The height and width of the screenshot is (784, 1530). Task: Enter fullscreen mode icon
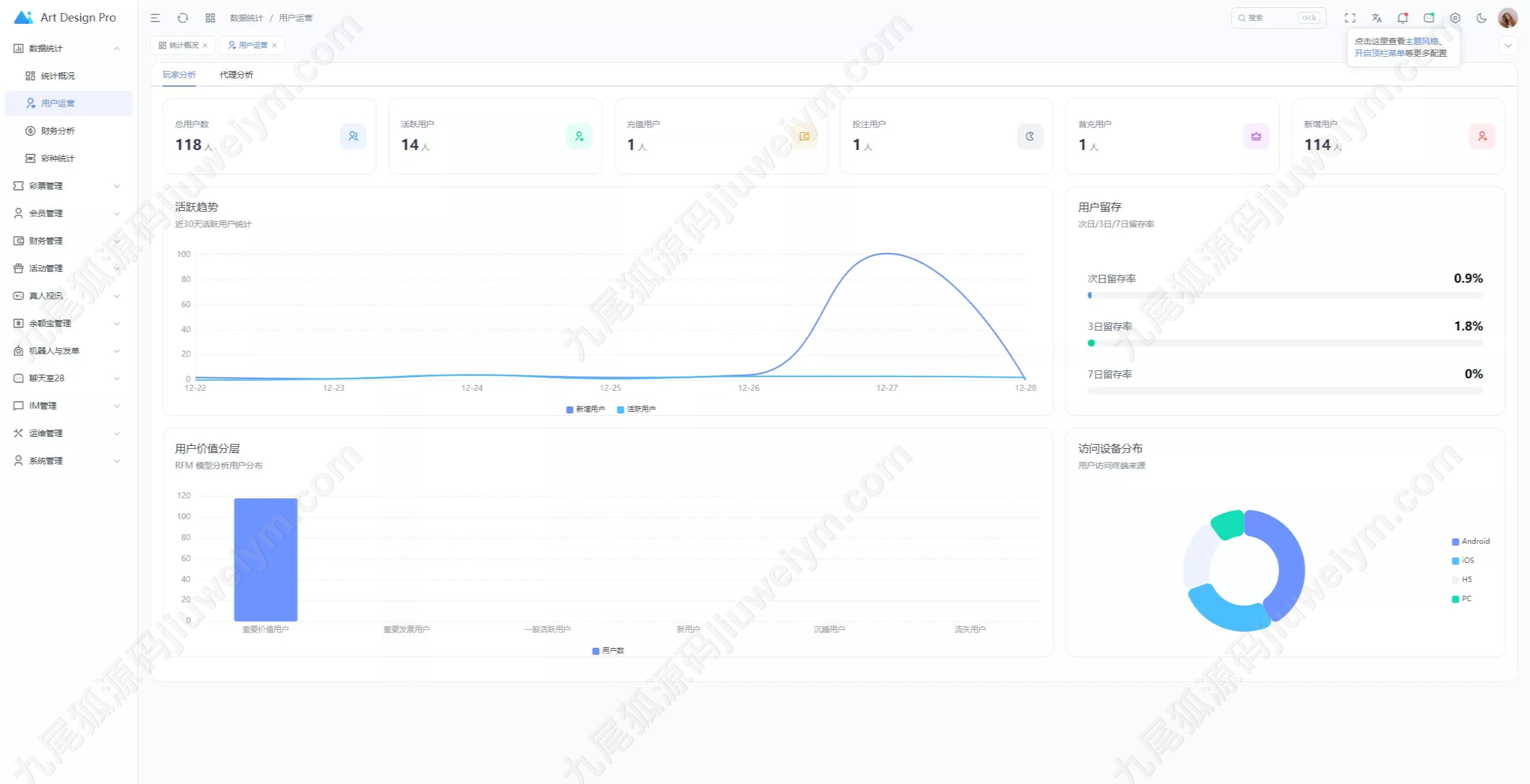(1350, 18)
